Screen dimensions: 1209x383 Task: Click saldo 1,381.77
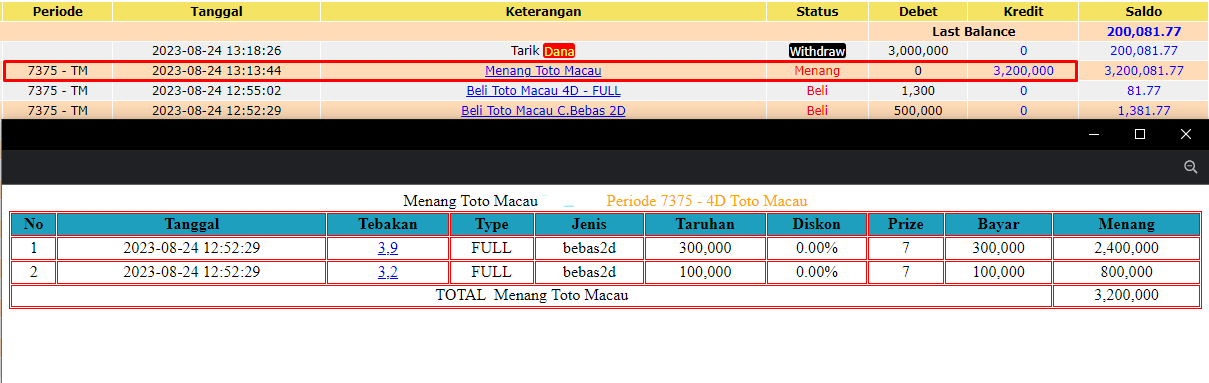1143,111
